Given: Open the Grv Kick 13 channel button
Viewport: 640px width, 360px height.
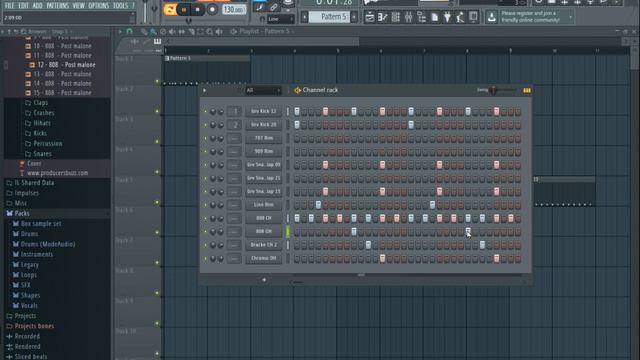Looking at the screenshot, I should [263, 111].
